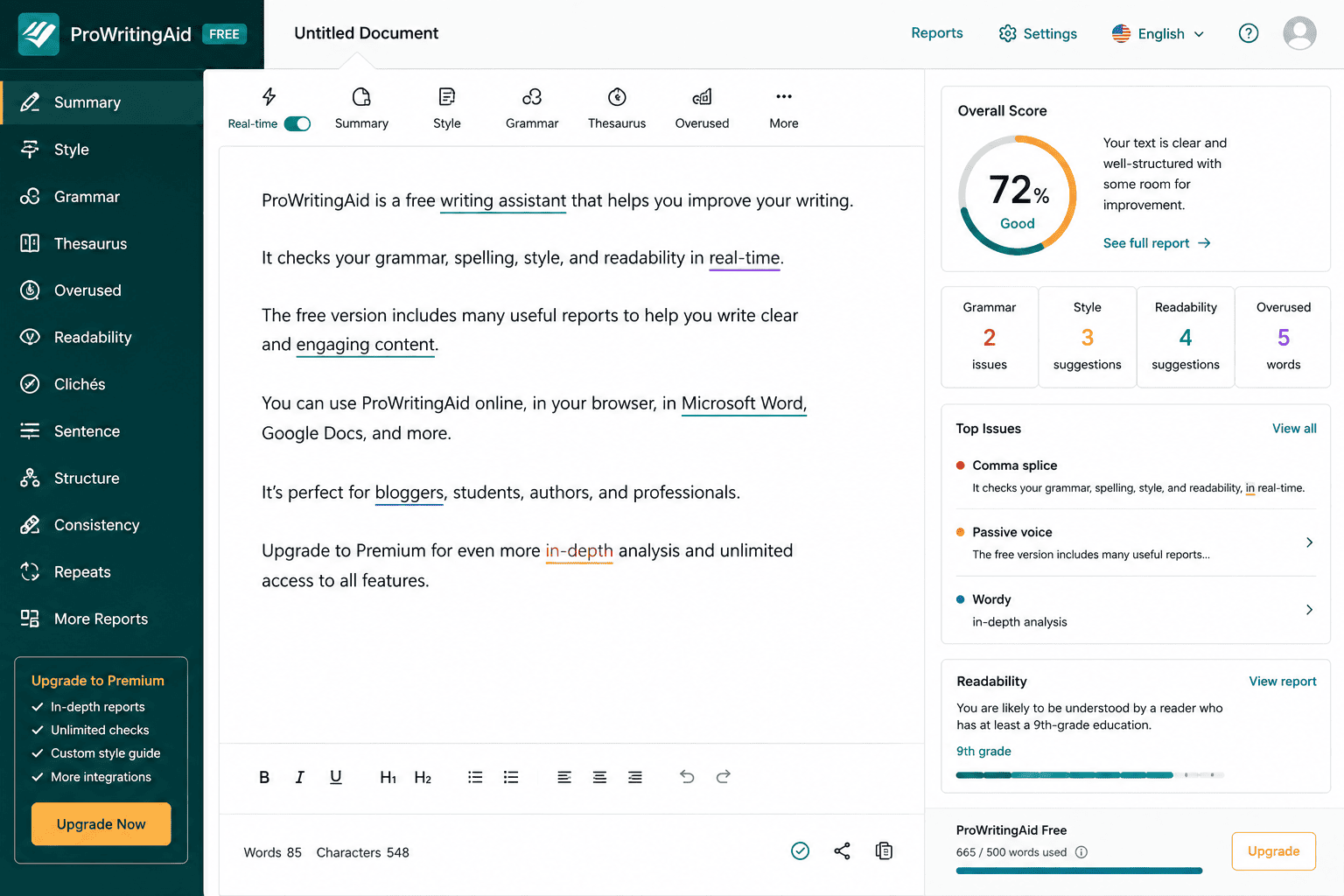Open the Style 3 suggestions card
1344x896 pixels.
click(1088, 337)
